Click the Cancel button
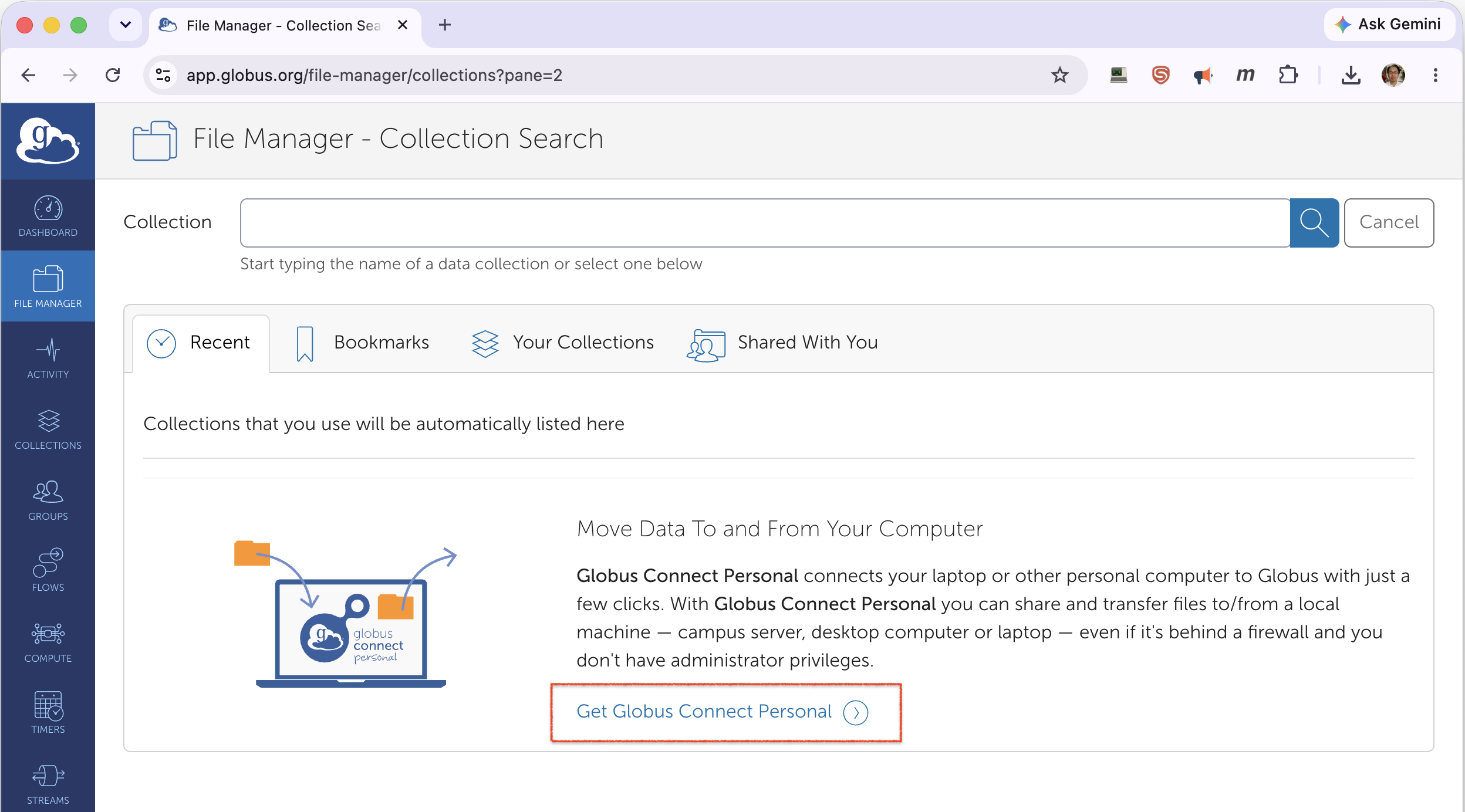The width and height of the screenshot is (1465, 812). click(1389, 223)
